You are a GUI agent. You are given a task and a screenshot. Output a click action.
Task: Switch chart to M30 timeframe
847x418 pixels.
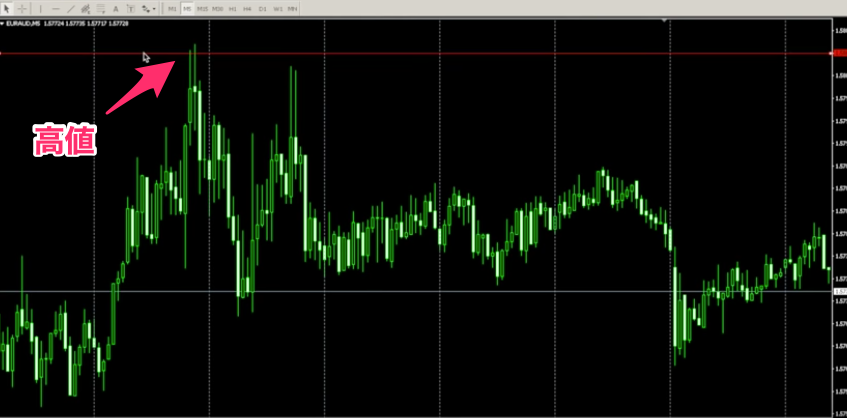coord(217,9)
